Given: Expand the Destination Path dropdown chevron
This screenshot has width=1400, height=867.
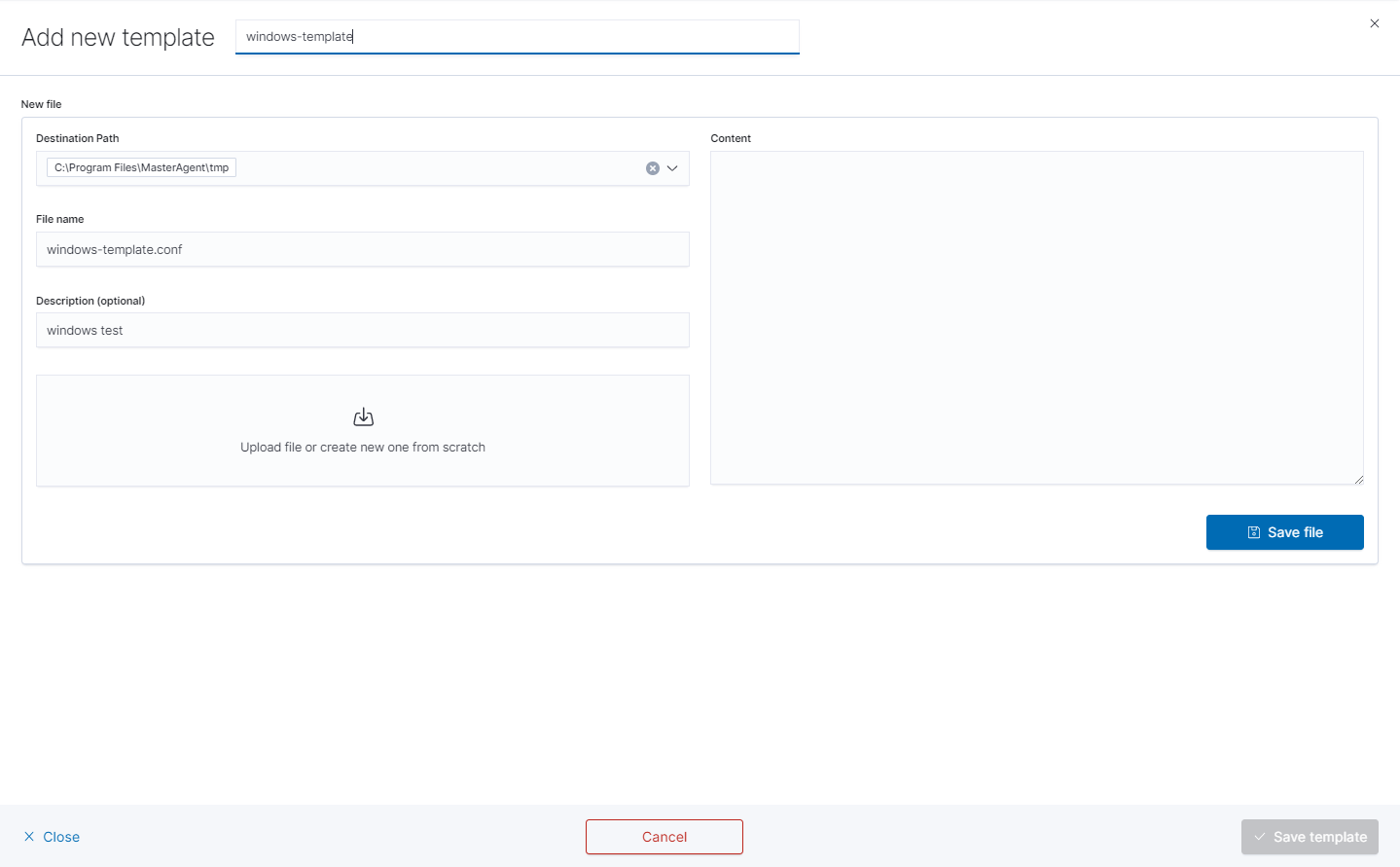Looking at the screenshot, I should (x=672, y=168).
